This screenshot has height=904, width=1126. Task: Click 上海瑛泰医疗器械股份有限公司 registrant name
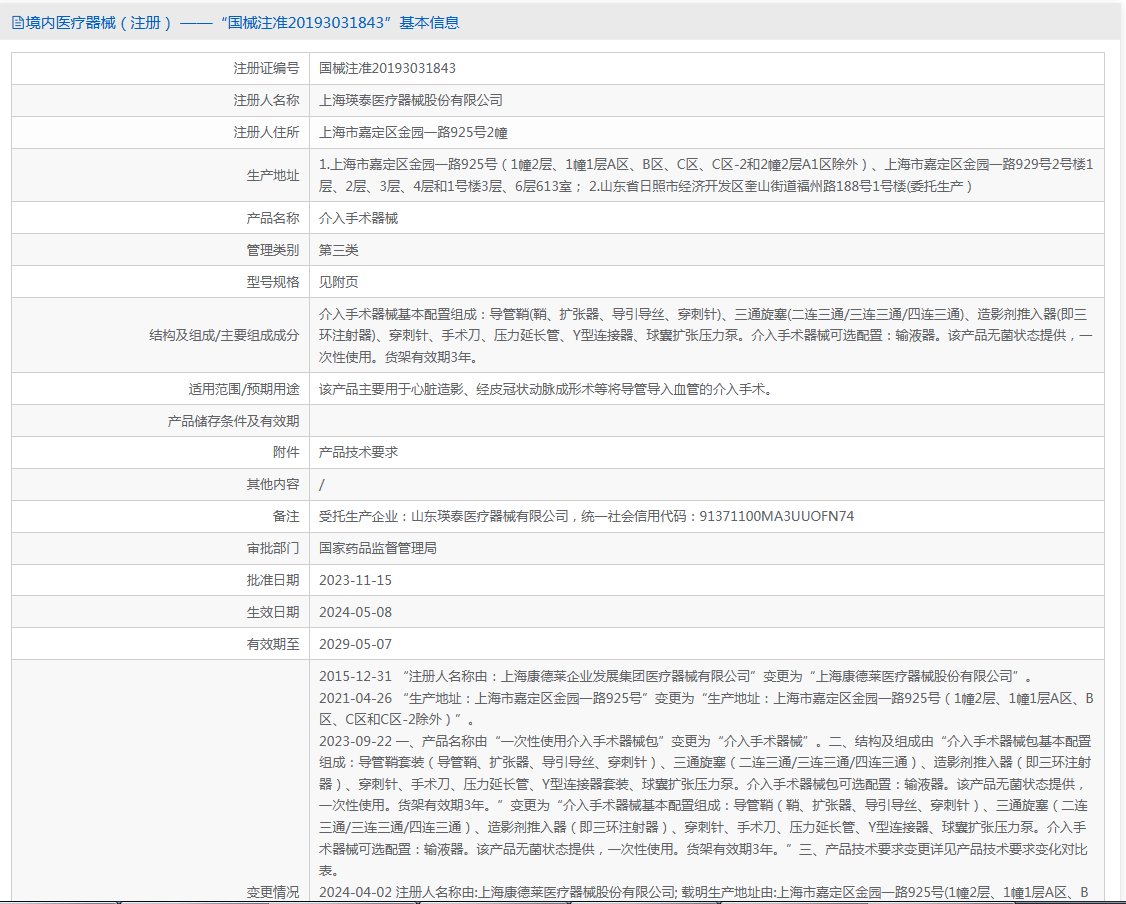411,101
